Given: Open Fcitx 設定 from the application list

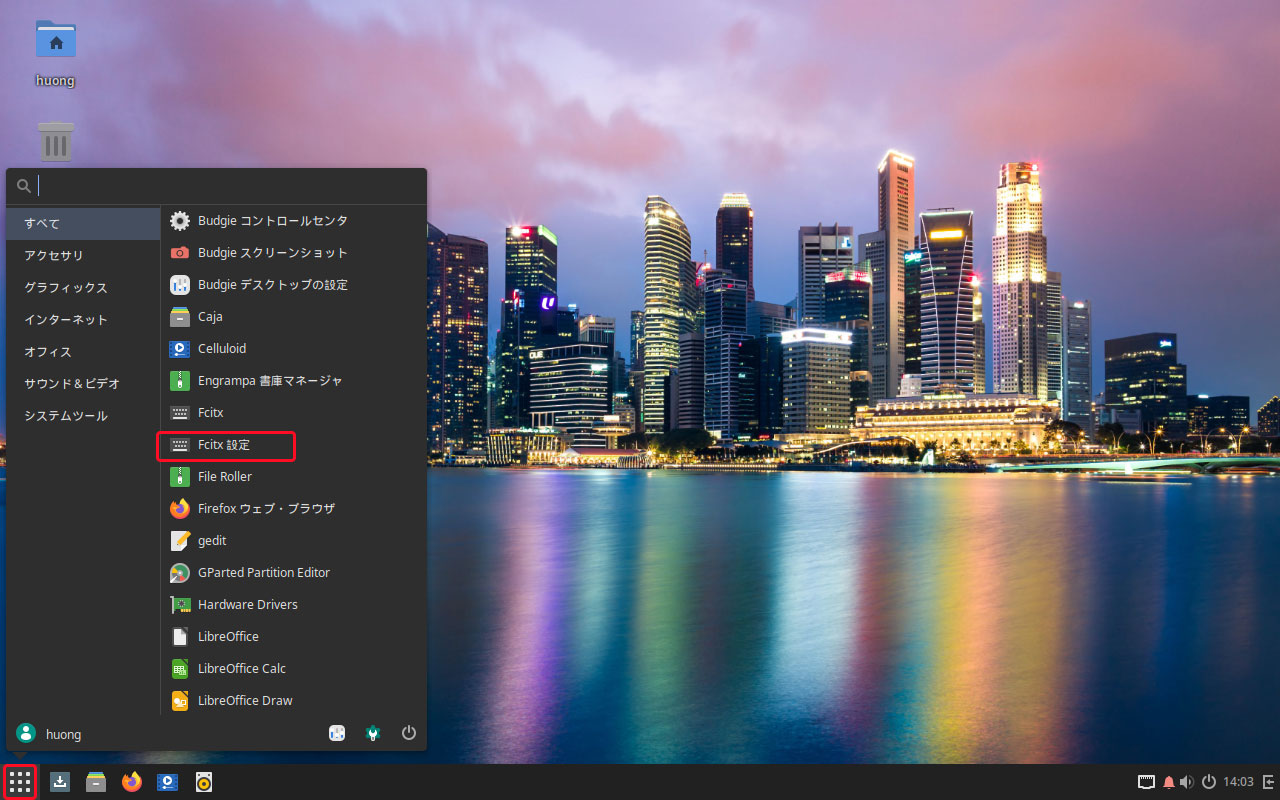Looking at the screenshot, I should (225, 445).
